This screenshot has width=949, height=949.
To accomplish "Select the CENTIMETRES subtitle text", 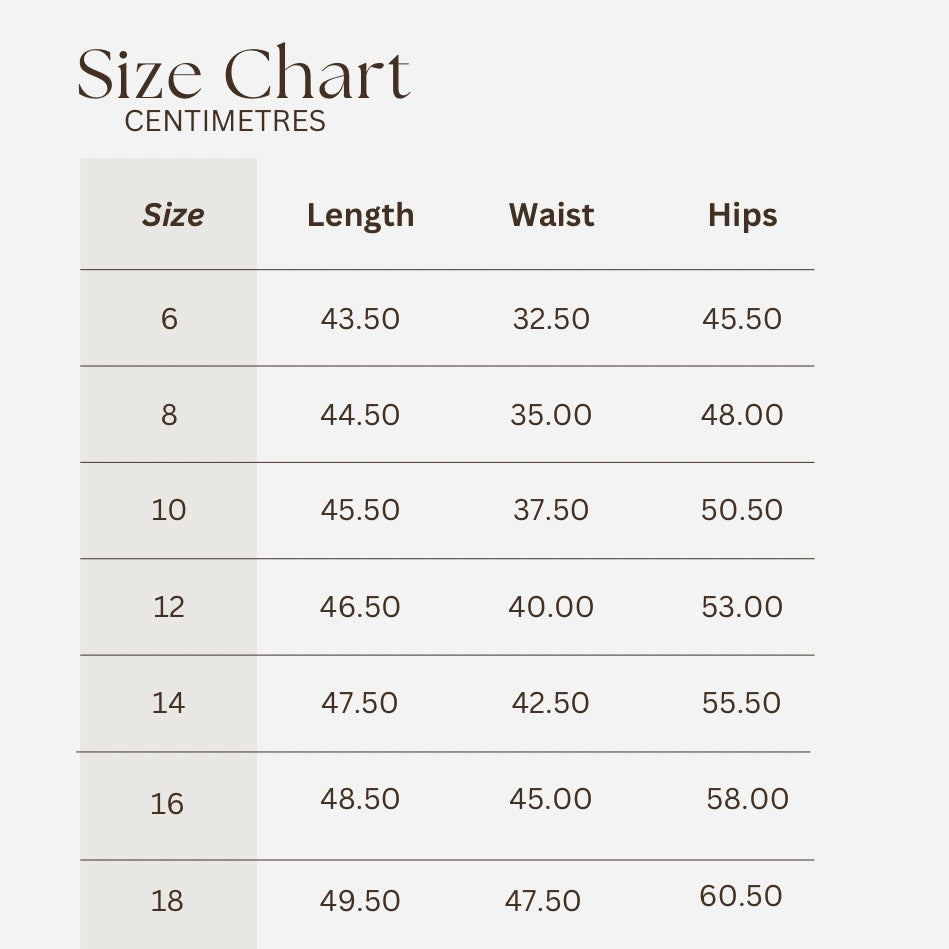I will (225, 121).
